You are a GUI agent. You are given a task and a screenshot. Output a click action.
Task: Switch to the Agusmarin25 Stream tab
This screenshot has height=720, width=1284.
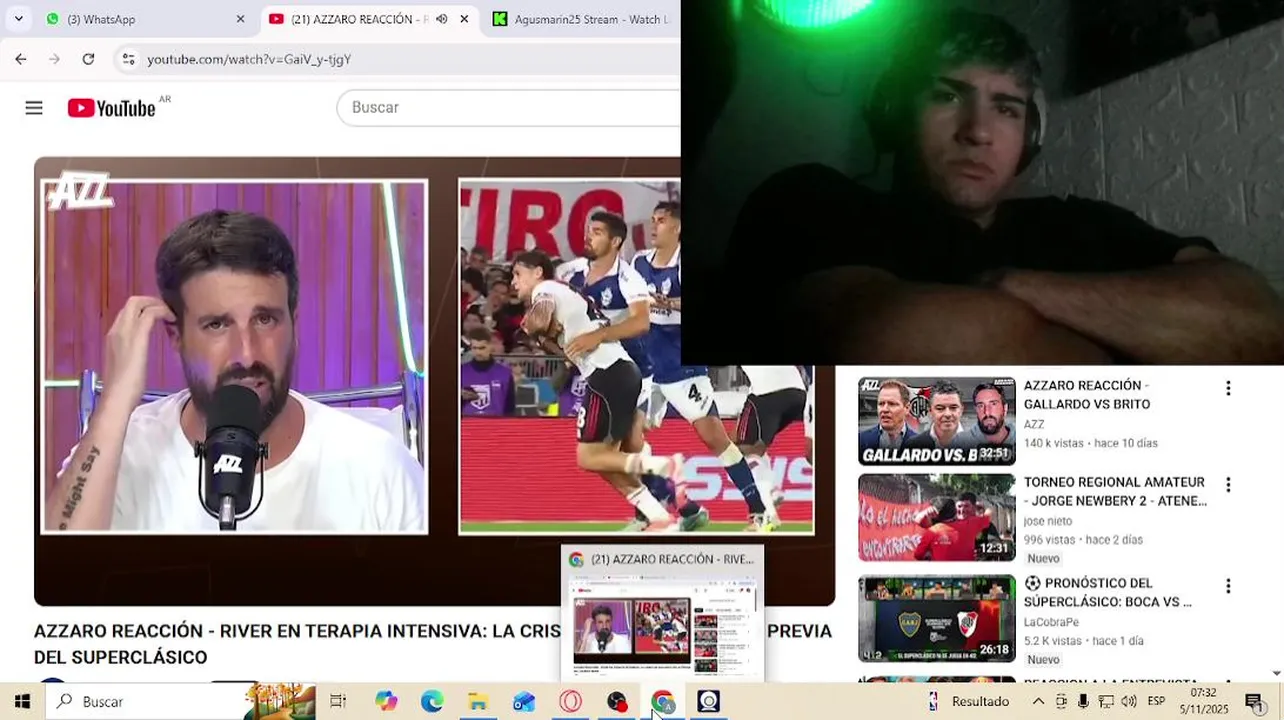(581, 19)
